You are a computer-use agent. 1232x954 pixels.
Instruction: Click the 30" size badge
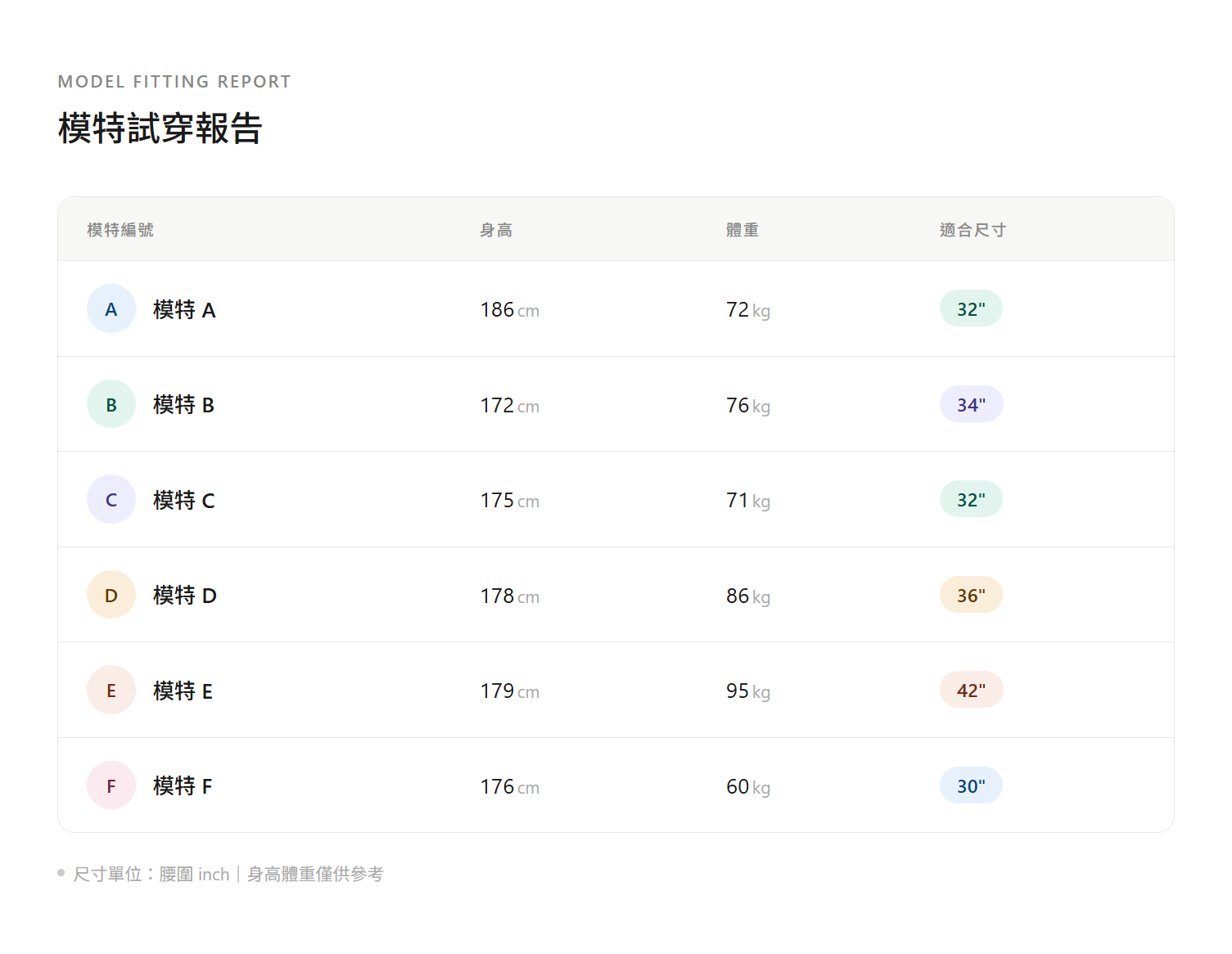coord(971,785)
